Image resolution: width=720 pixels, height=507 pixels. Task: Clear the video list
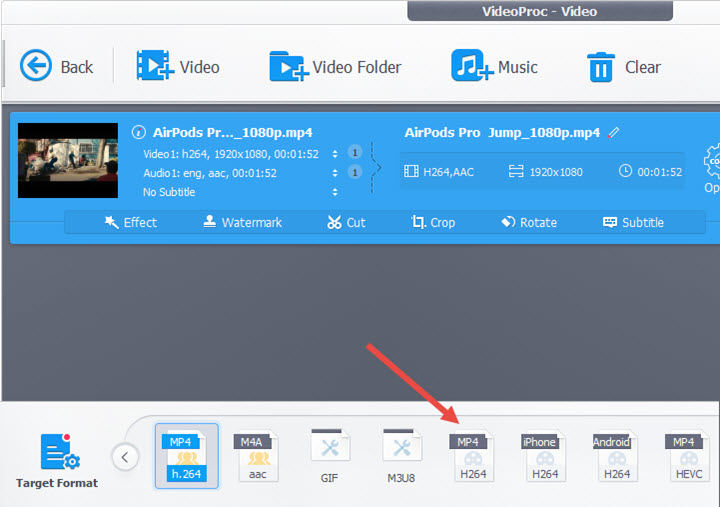point(624,67)
